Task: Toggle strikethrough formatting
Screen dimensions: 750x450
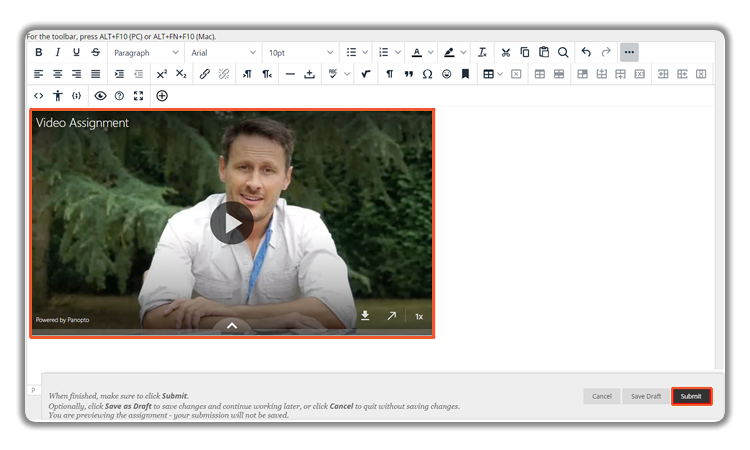Action: [96, 52]
